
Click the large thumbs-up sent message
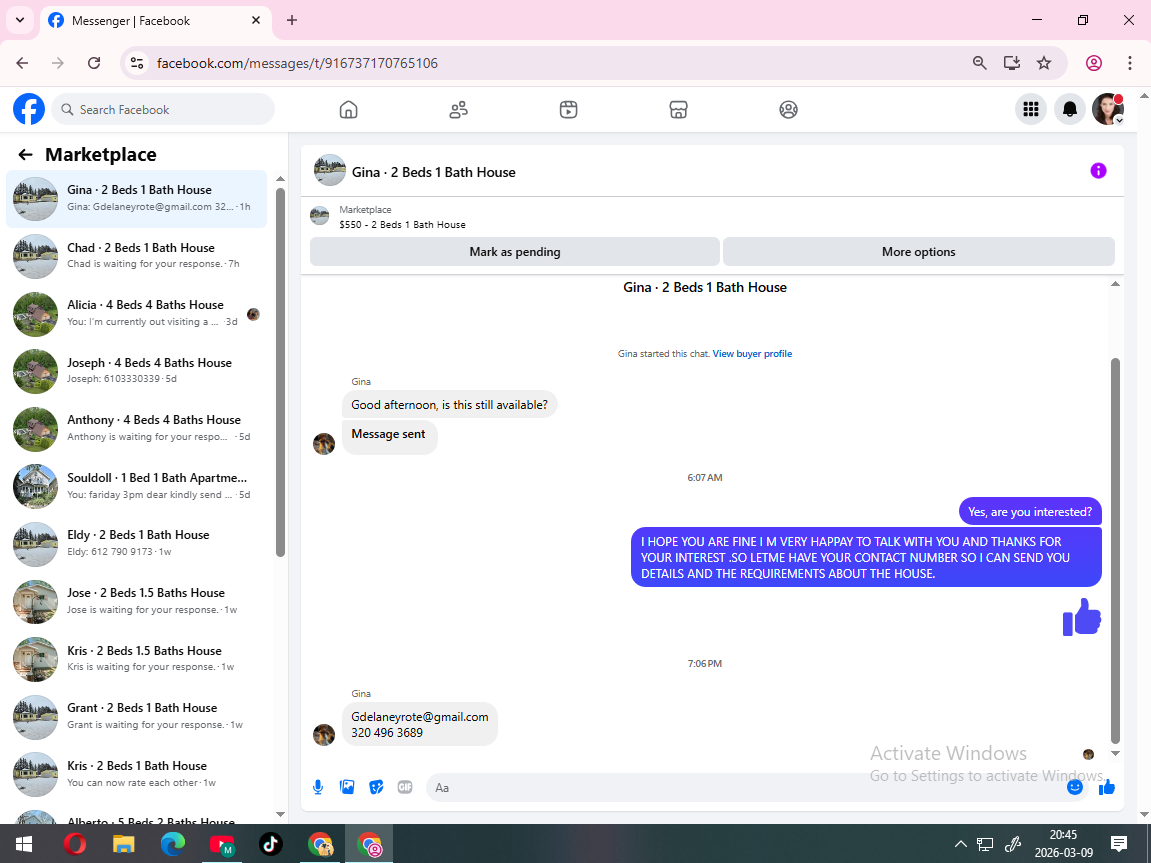pos(1082,617)
